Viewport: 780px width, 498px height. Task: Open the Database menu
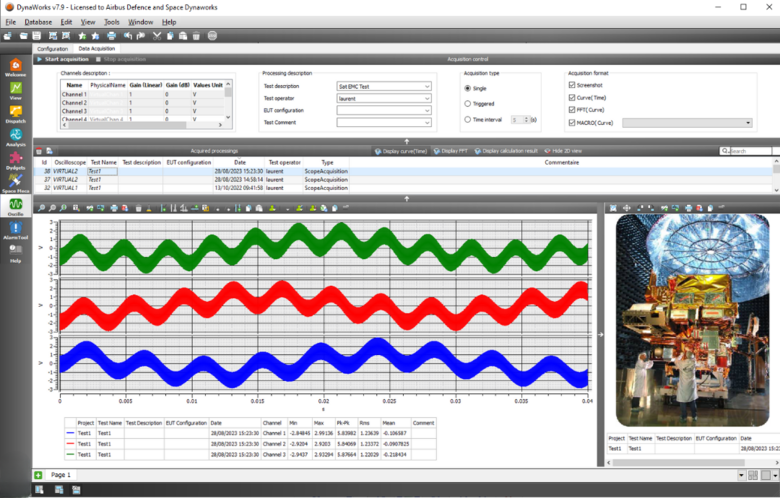pyautogui.click(x=38, y=22)
